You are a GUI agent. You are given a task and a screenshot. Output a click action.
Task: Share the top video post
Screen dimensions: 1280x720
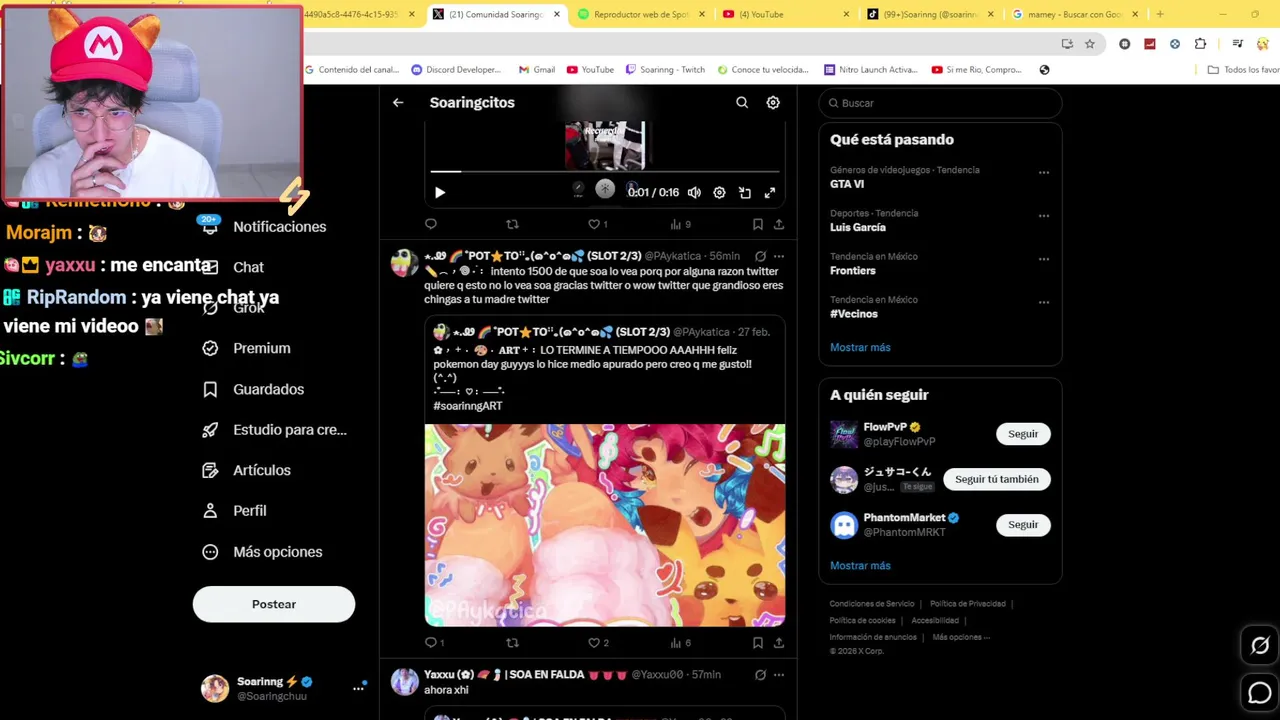[x=779, y=224]
